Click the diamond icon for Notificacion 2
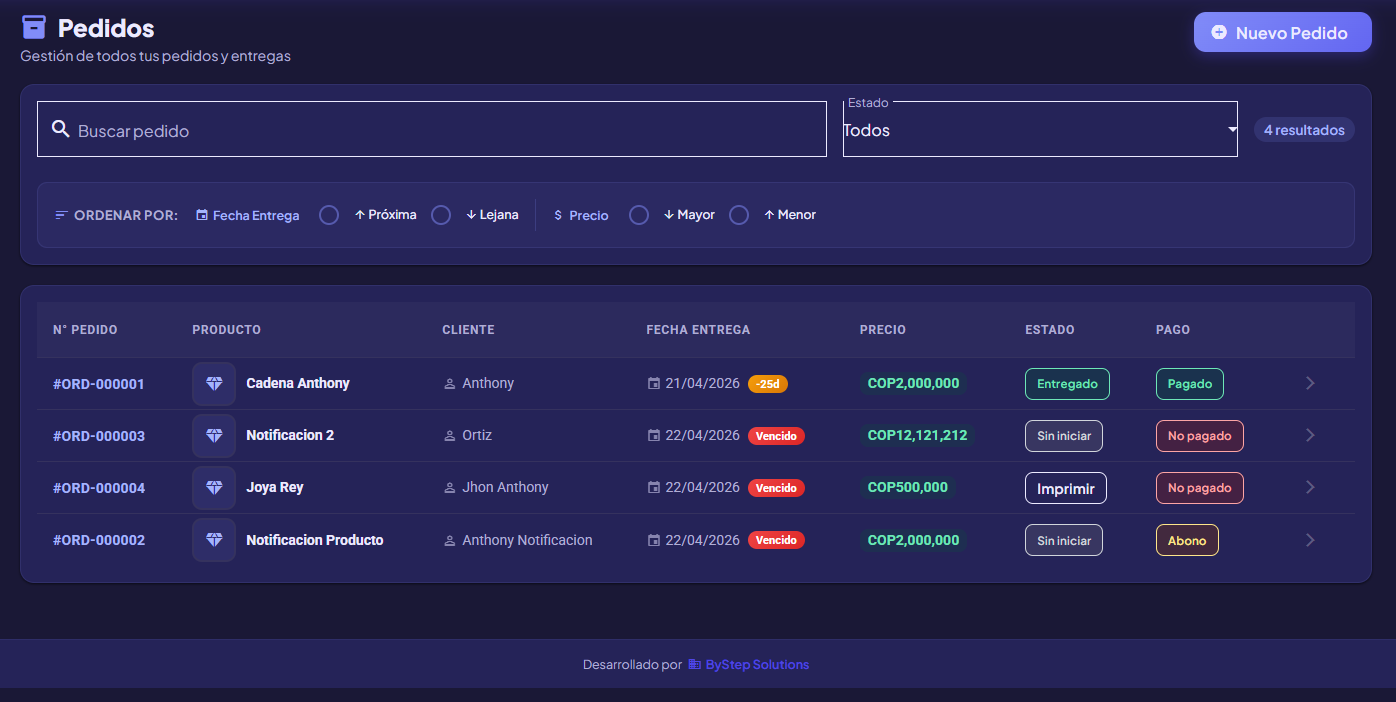1396x702 pixels. [214, 436]
